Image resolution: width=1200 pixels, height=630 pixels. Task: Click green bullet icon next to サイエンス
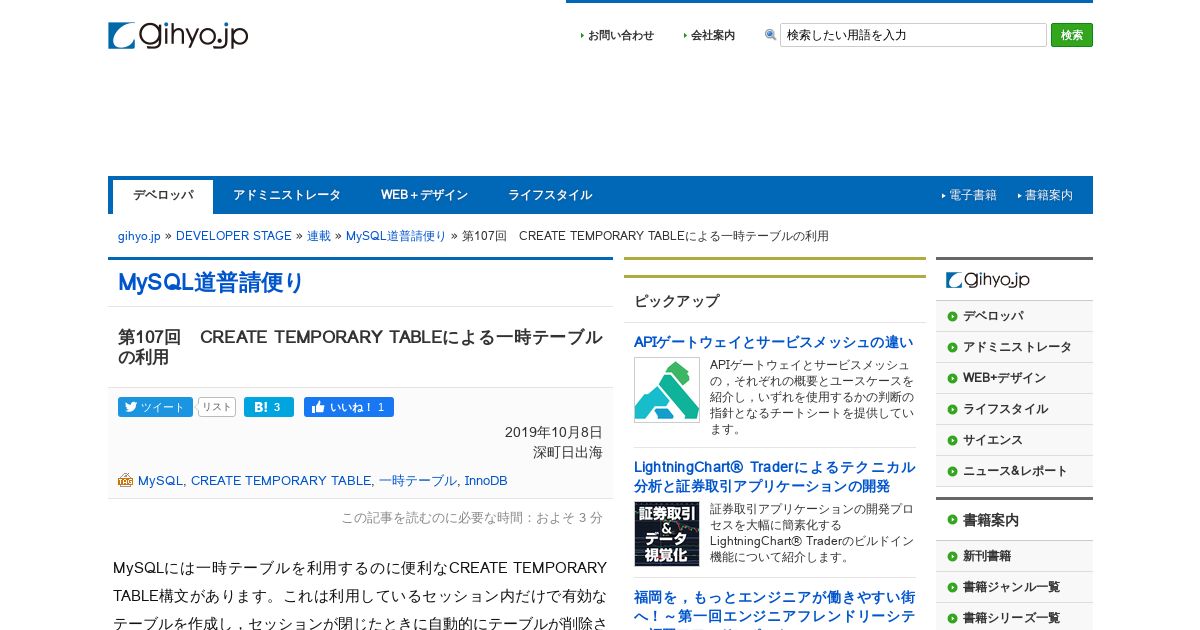click(x=952, y=440)
